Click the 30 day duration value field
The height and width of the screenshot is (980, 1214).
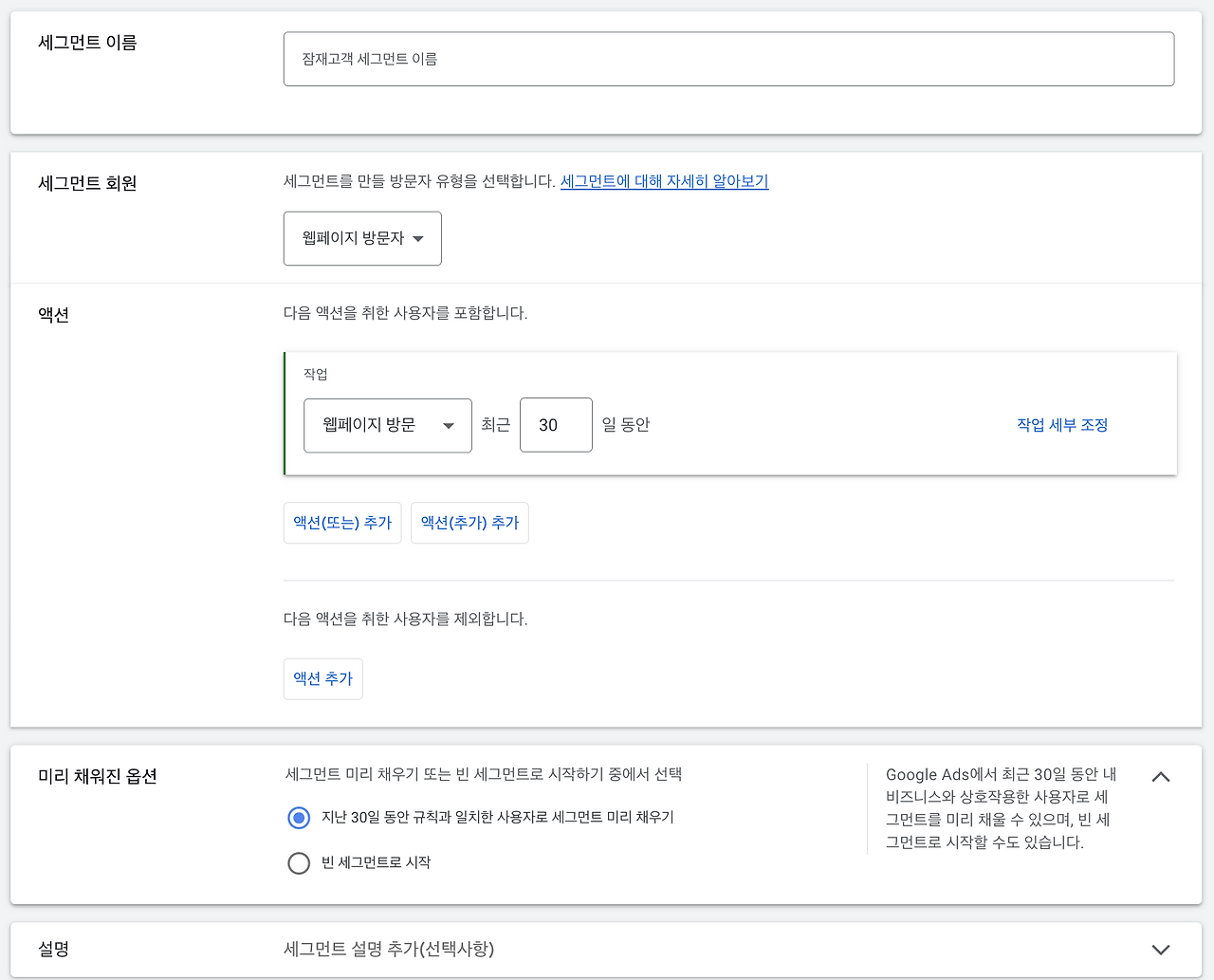pyautogui.click(x=556, y=425)
